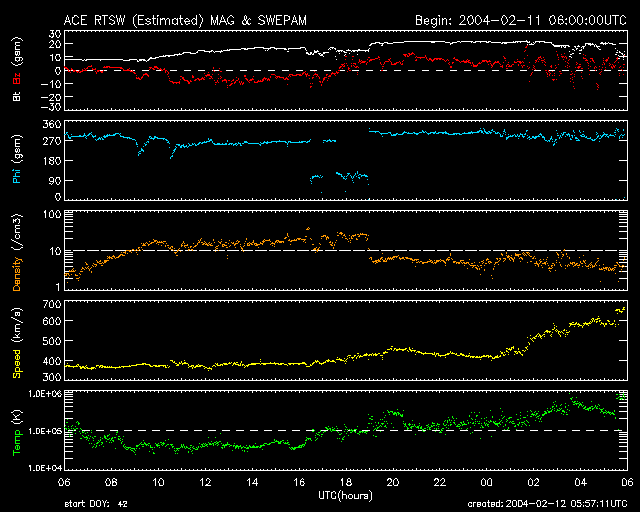Click the orange "Density" axis label
This screenshot has width=640, height=512.
pos(17,274)
